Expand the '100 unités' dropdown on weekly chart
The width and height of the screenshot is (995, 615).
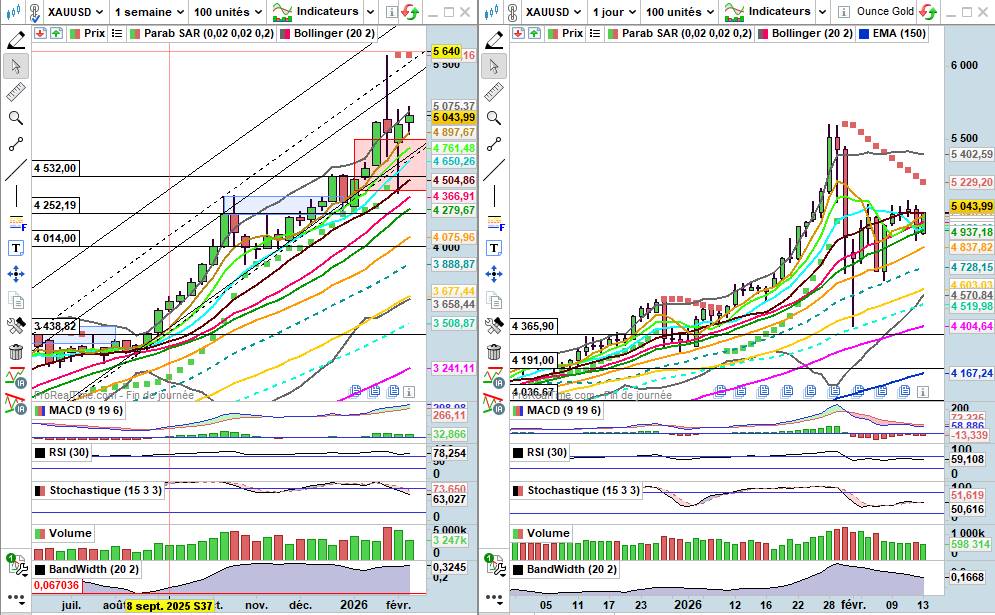[x=229, y=12]
